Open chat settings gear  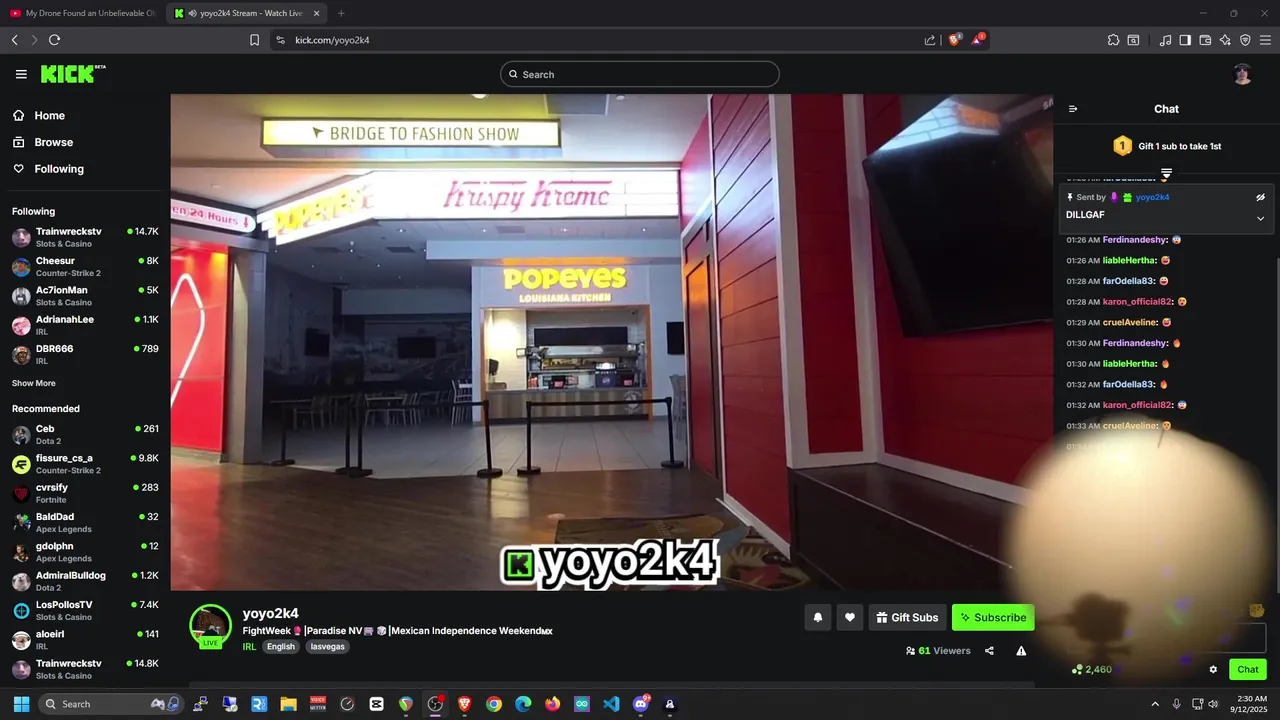point(1213,670)
